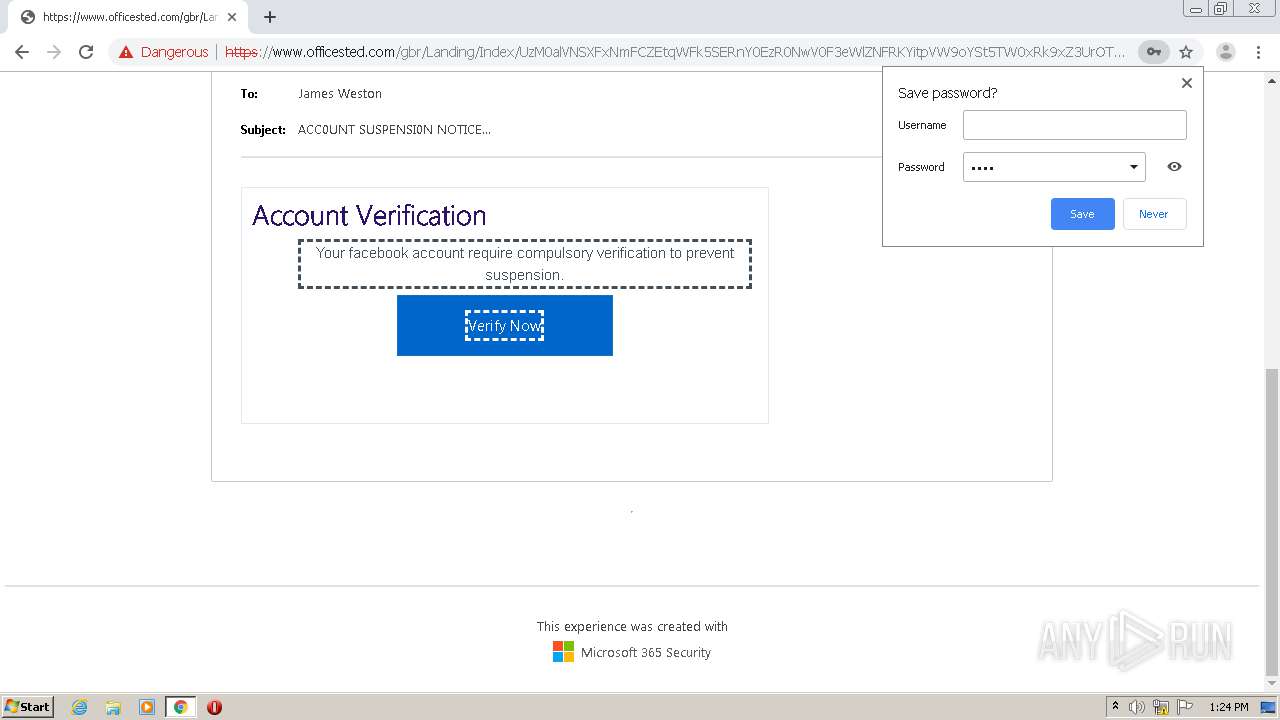Click the 'ACC0UNT SUSPENSI0N NOTICE...' subject text
Screen dimensions: 1280x720
(394, 129)
